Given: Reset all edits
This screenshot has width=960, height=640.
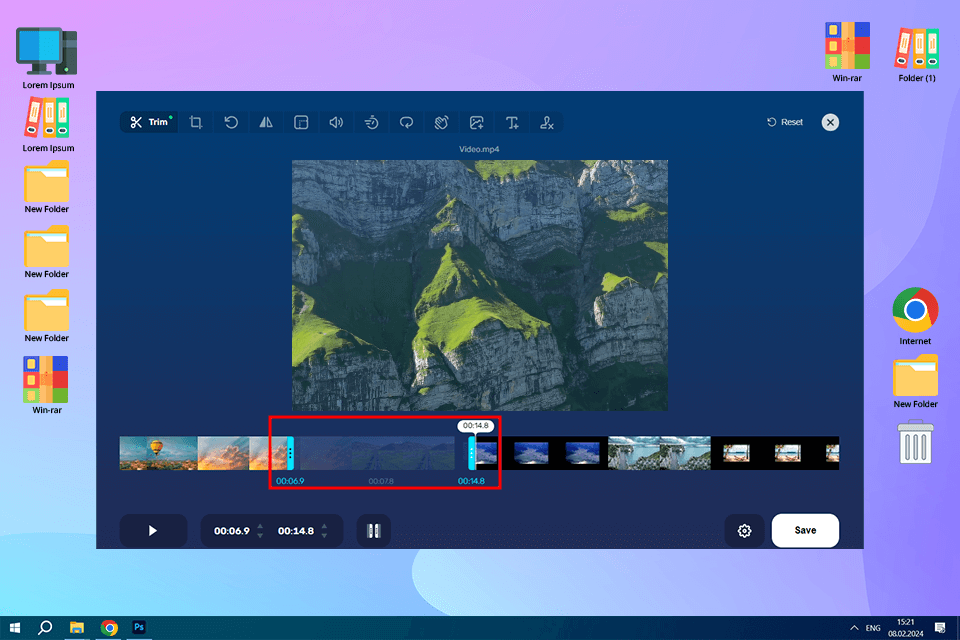Looking at the screenshot, I should pos(785,122).
